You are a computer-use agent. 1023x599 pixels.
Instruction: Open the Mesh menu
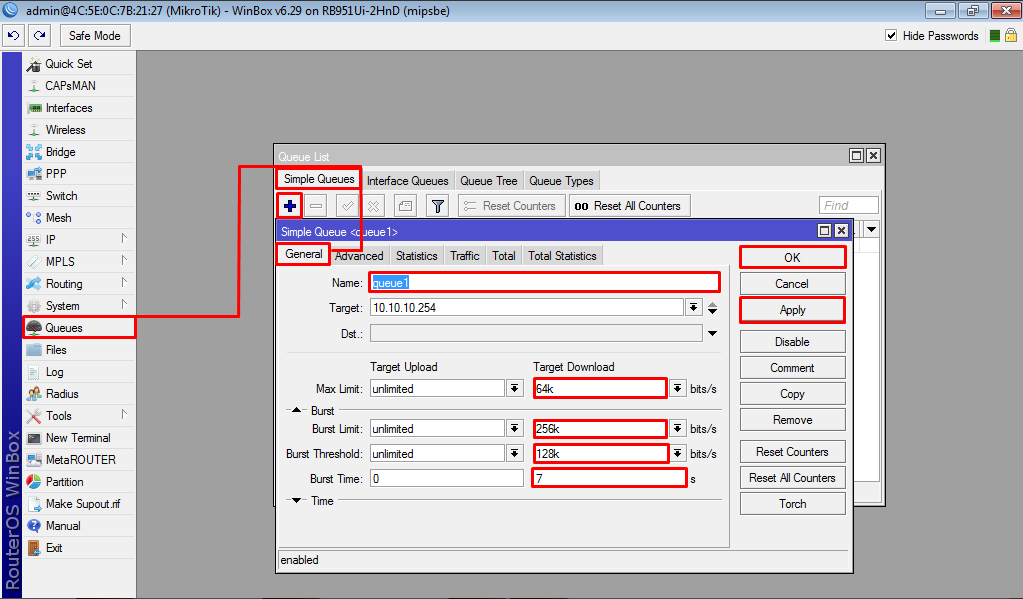coord(79,218)
